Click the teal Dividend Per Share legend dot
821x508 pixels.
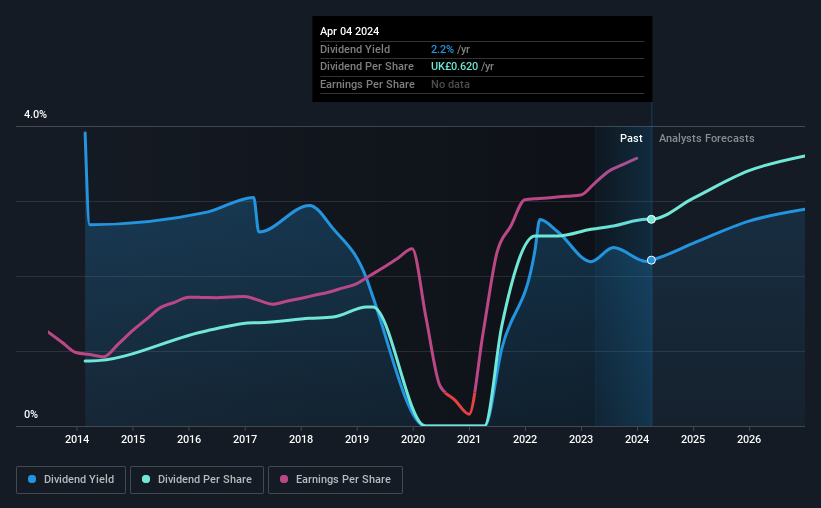pos(146,479)
